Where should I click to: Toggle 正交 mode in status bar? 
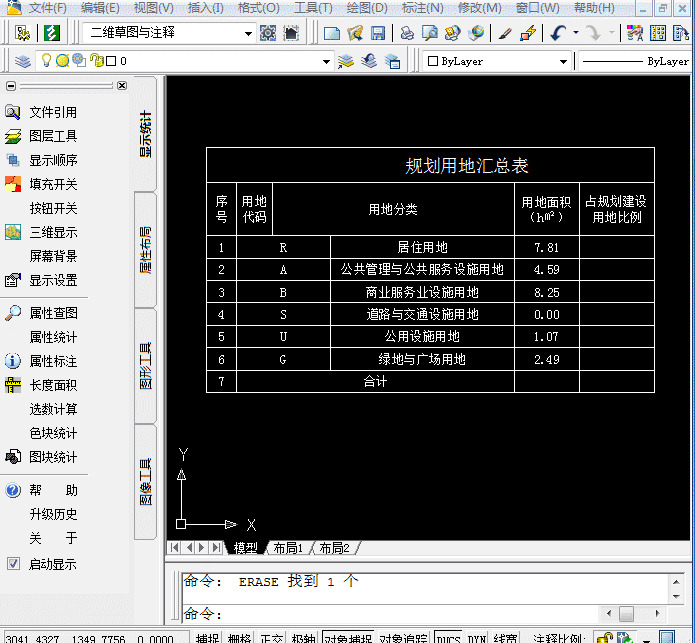coord(271,638)
